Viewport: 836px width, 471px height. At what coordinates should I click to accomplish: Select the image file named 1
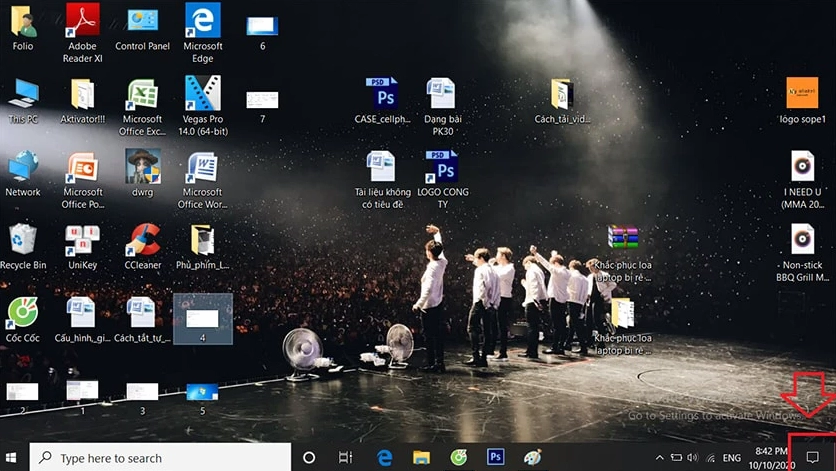[x=82, y=396]
